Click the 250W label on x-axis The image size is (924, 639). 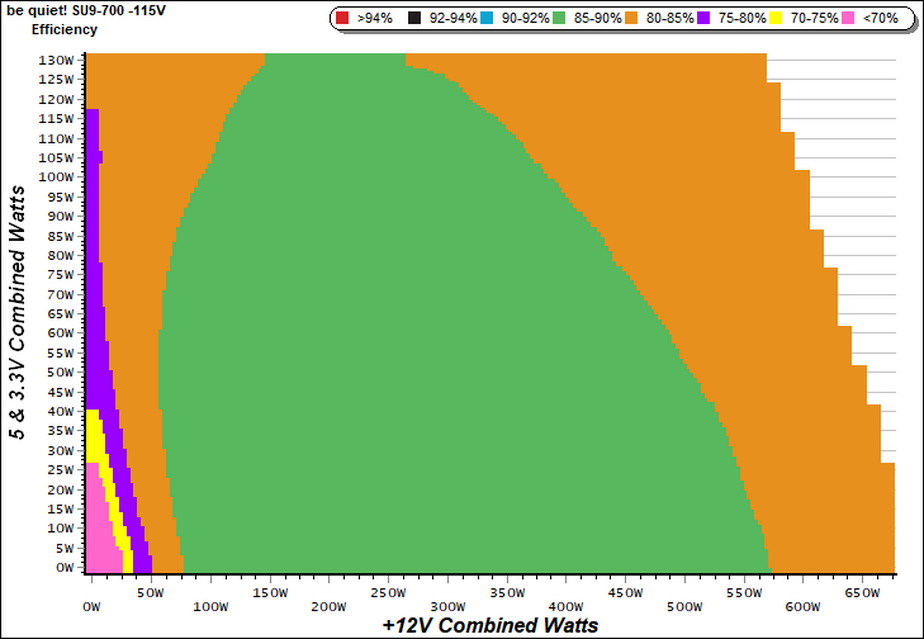coord(389,593)
